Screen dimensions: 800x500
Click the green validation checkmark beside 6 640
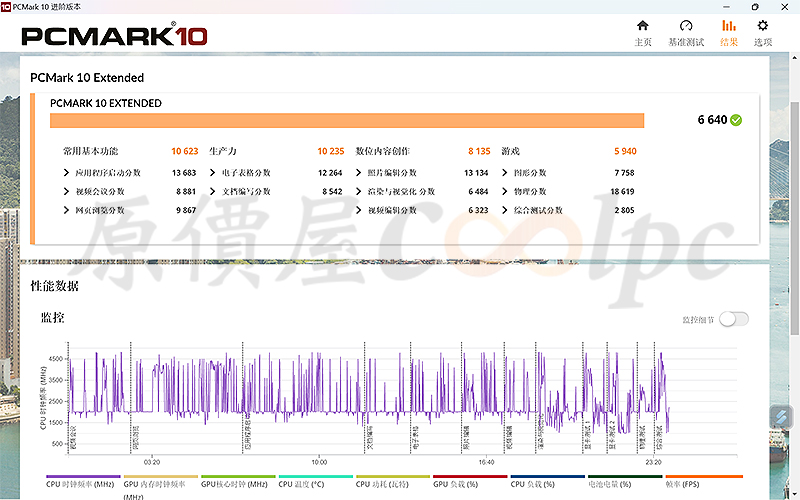(736, 120)
